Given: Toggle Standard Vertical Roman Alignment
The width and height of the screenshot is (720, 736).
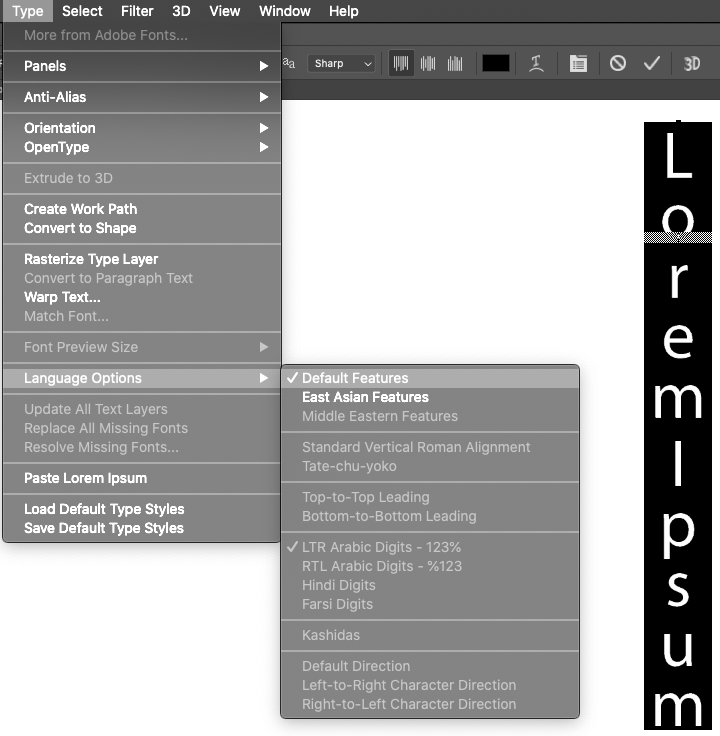Looking at the screenshot, I should [x=430, y=447].
